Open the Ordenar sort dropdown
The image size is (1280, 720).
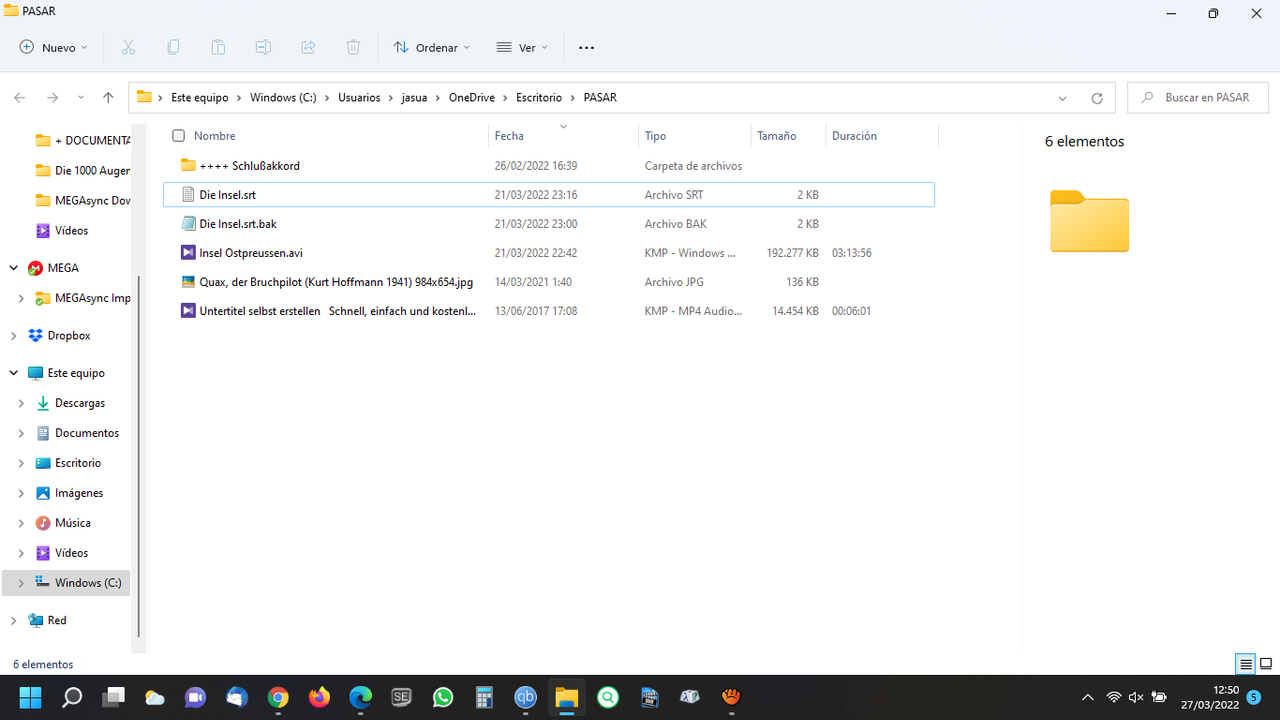pos(432,47)
